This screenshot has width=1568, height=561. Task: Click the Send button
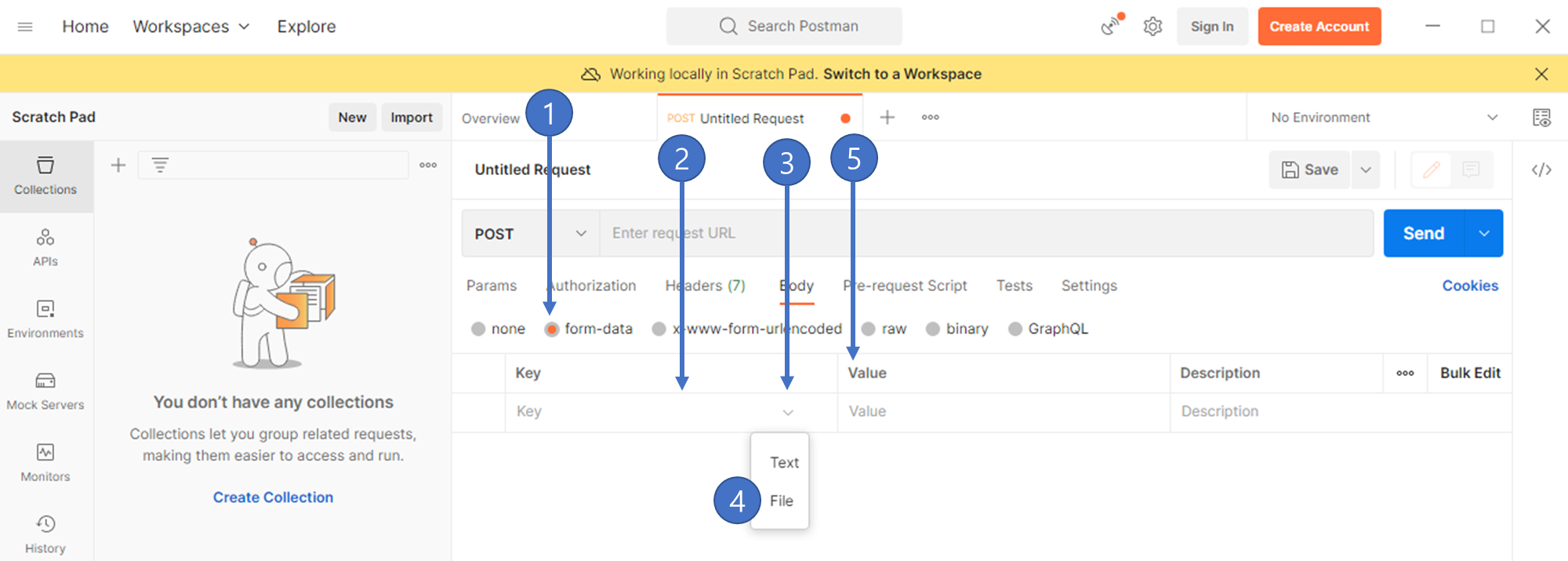click(1424, 233)
